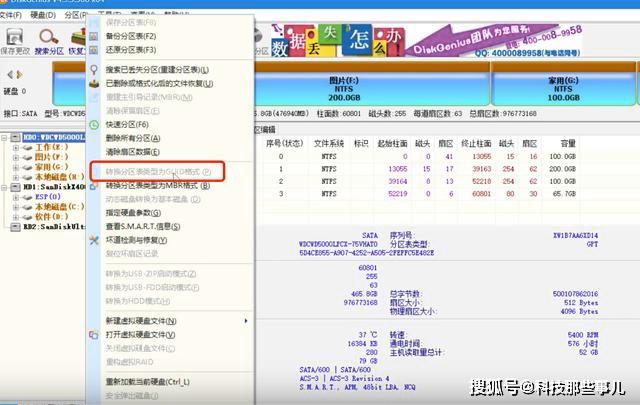Click the 搜索分区 magnifier toolbar icon
The image size is (640, 405).
pyautogui.click(x=49, y=37)
